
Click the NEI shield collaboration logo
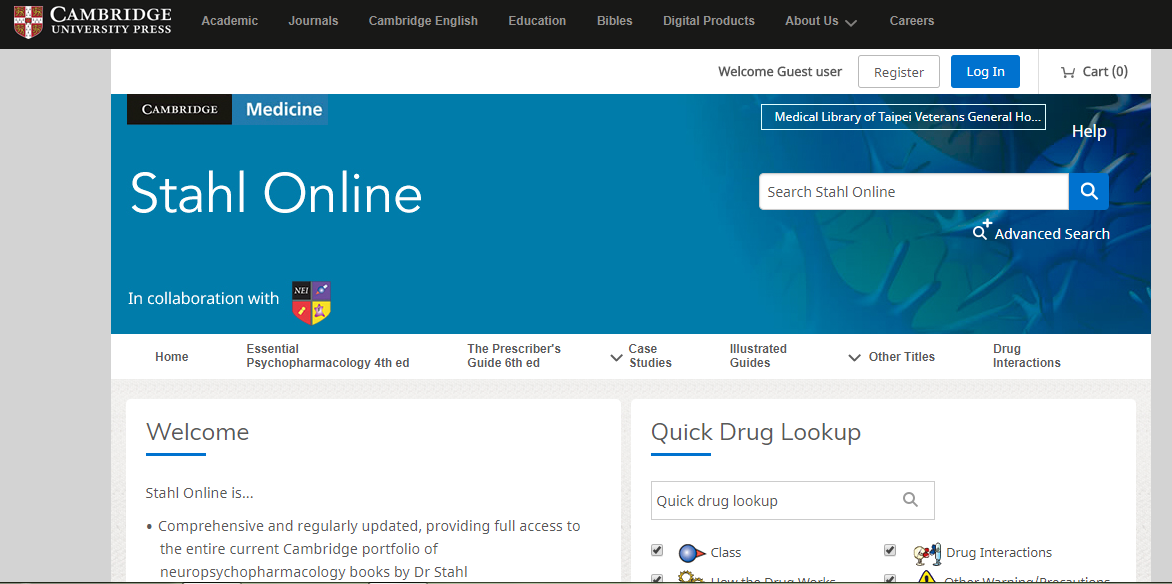point(312,303)
